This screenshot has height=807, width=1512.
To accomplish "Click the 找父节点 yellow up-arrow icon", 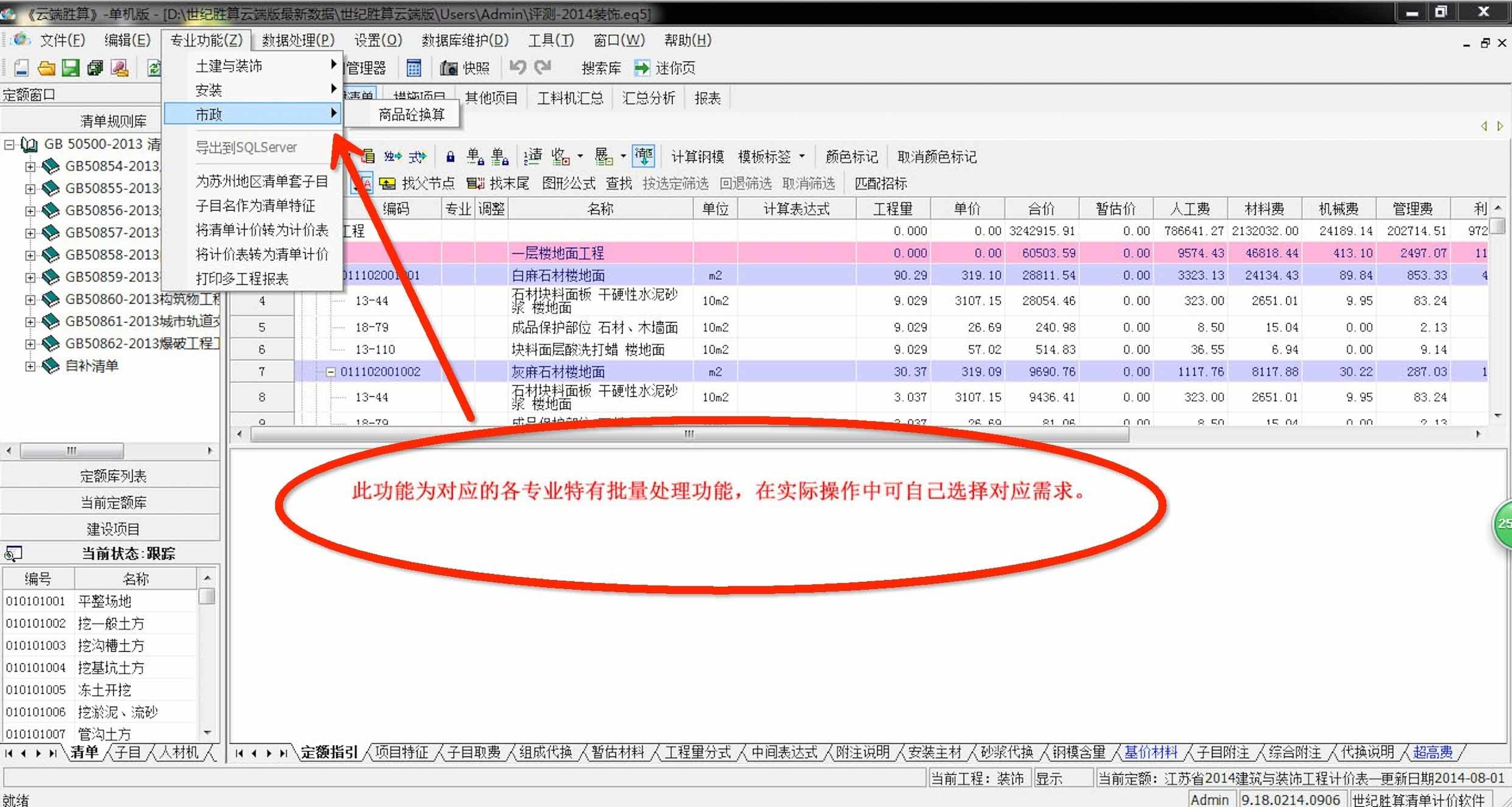I will pyautogui.click(x=387, y=183).
